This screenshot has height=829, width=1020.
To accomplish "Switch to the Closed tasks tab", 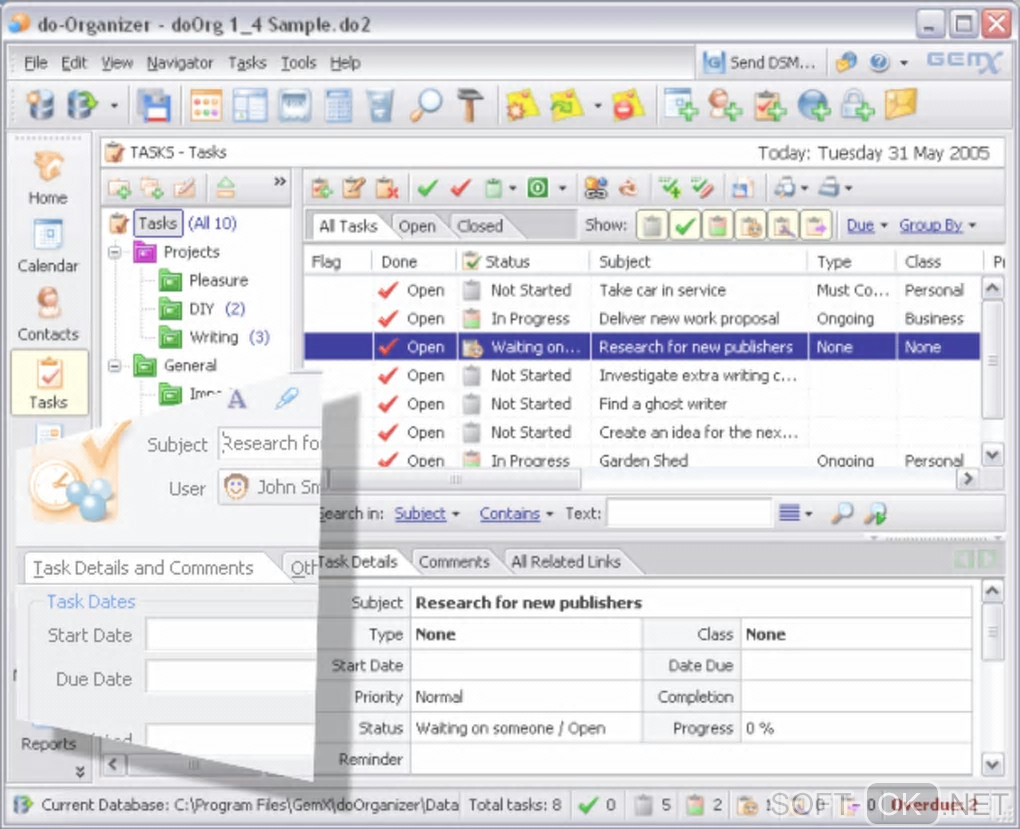I will [x=480, y=226].
